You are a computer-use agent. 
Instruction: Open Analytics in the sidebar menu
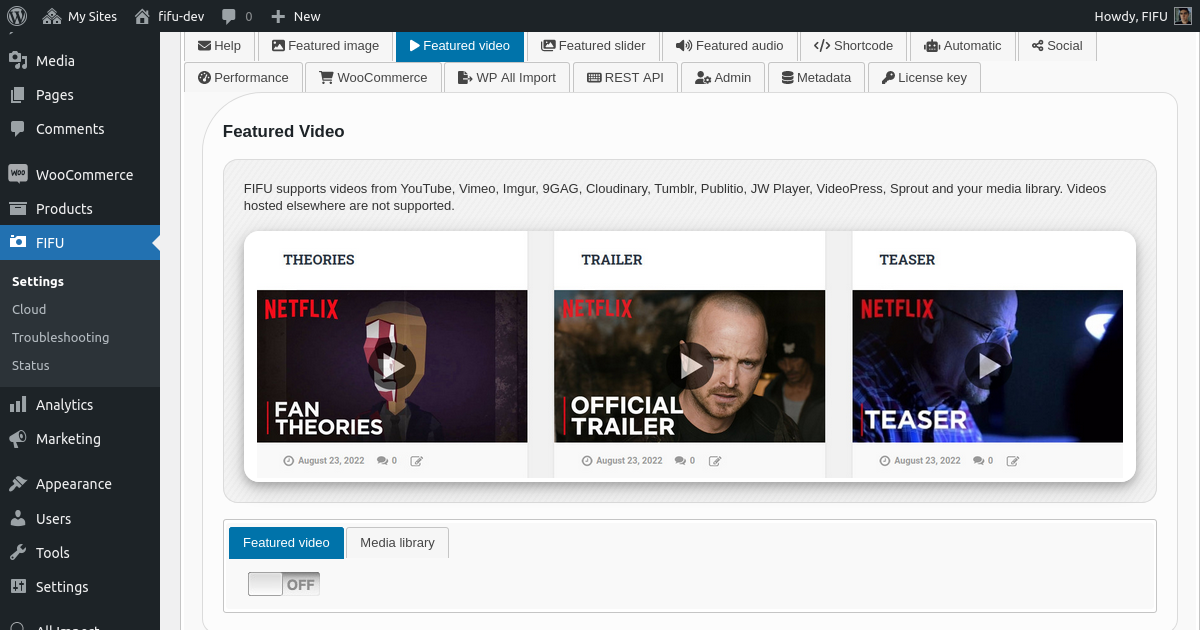point(64,405)
